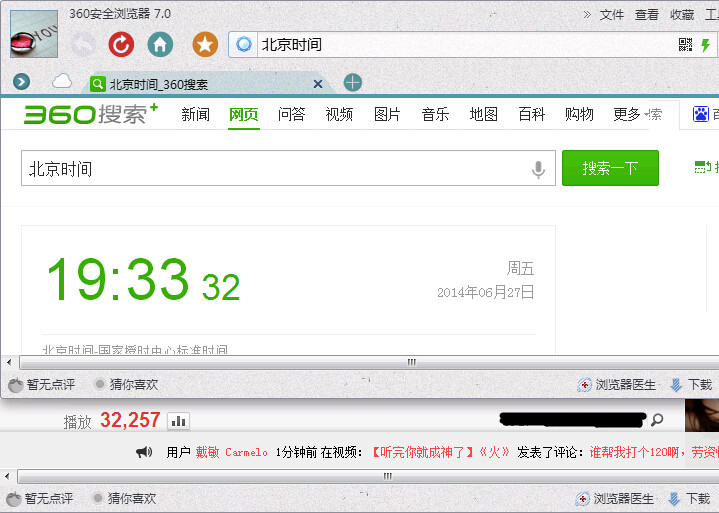This screenshot has width=719, height=513.
Task: Click the date 2014年06月27日
Action: [x=486, y=292]
